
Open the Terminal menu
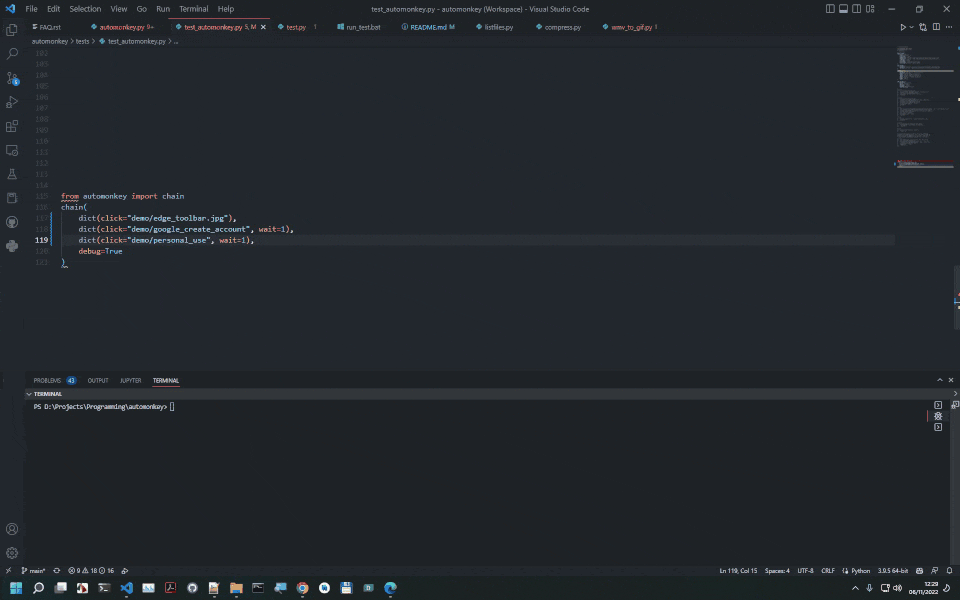pyautogui.click(x=193, y=8)
